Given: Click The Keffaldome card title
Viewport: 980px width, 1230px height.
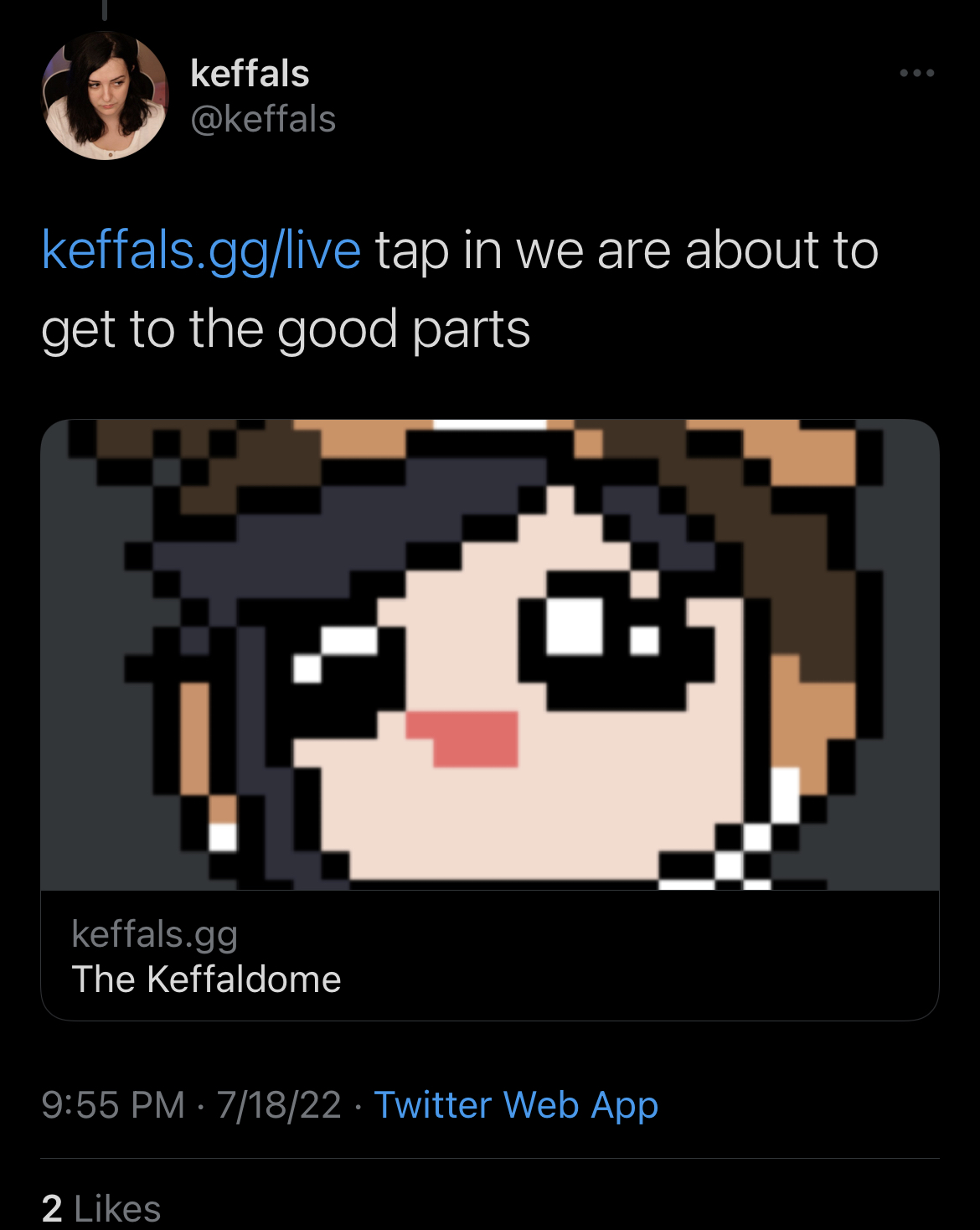Looking at the screenshot, I should (207, 979).
